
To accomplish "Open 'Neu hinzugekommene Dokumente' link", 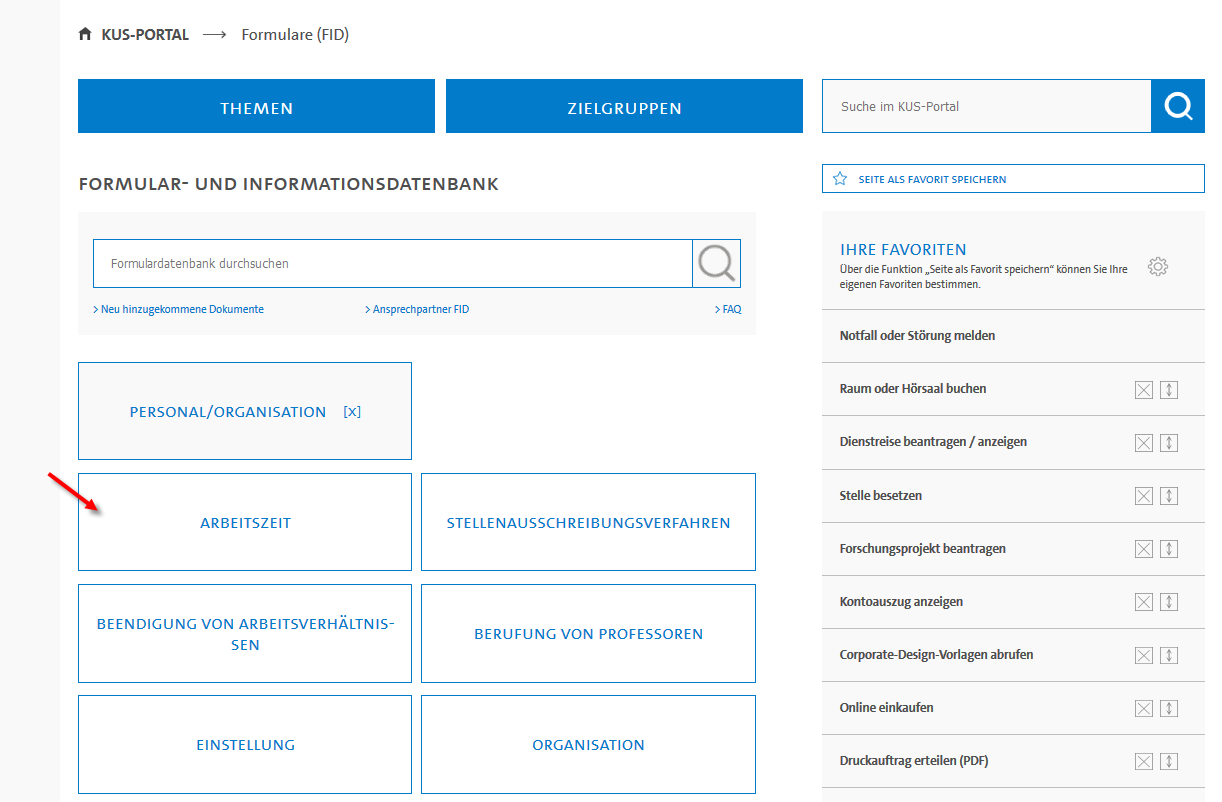I will point(181,310).
